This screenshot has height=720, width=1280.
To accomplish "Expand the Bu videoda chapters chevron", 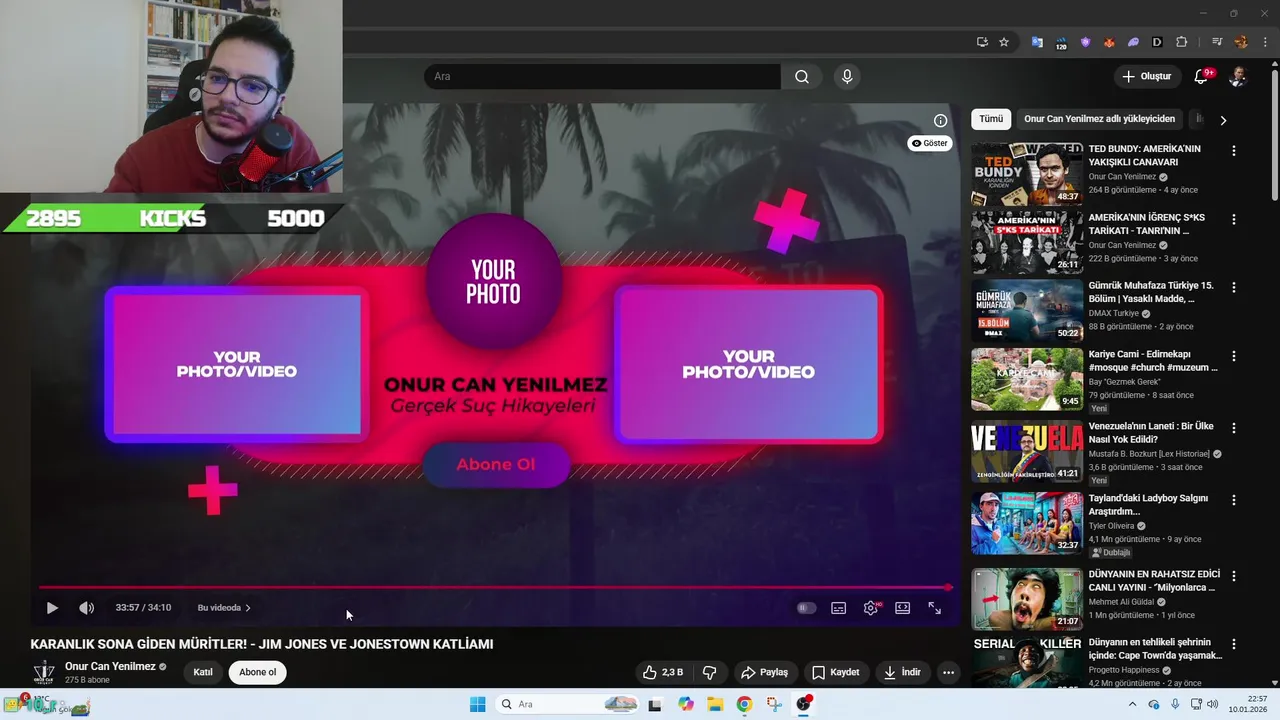I will [248, 608].
